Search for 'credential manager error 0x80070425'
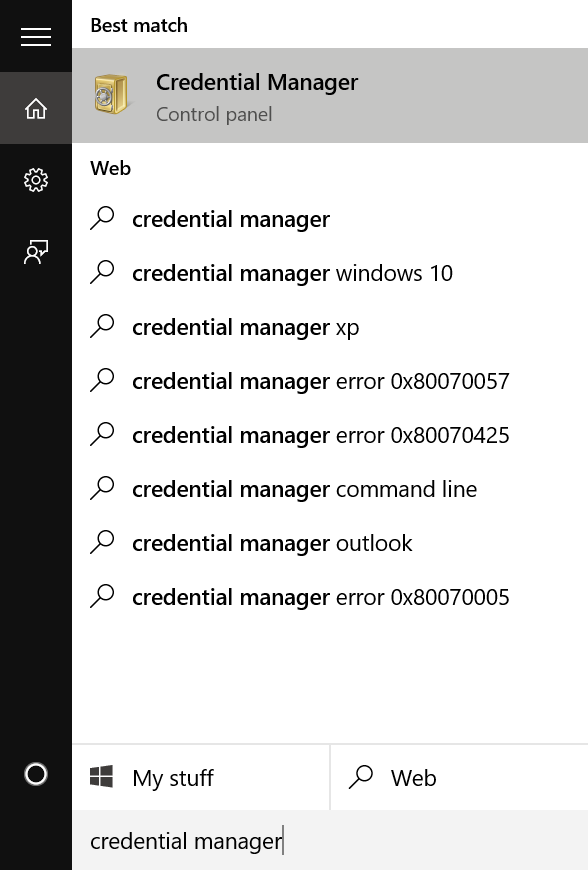 (x=320, y=434)
